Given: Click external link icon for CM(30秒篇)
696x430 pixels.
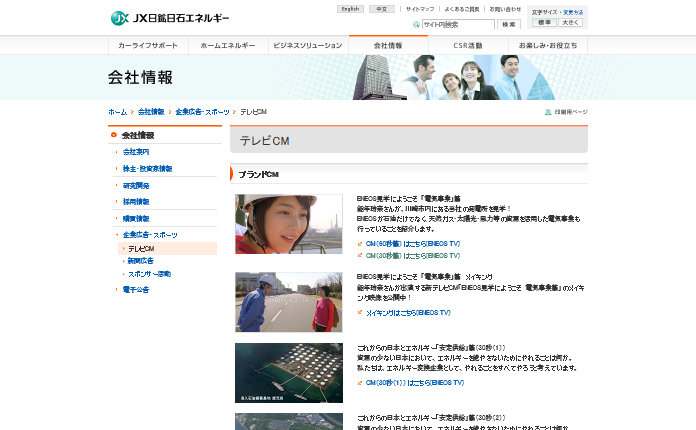Looking at the screenshot, I should point(360,255).
